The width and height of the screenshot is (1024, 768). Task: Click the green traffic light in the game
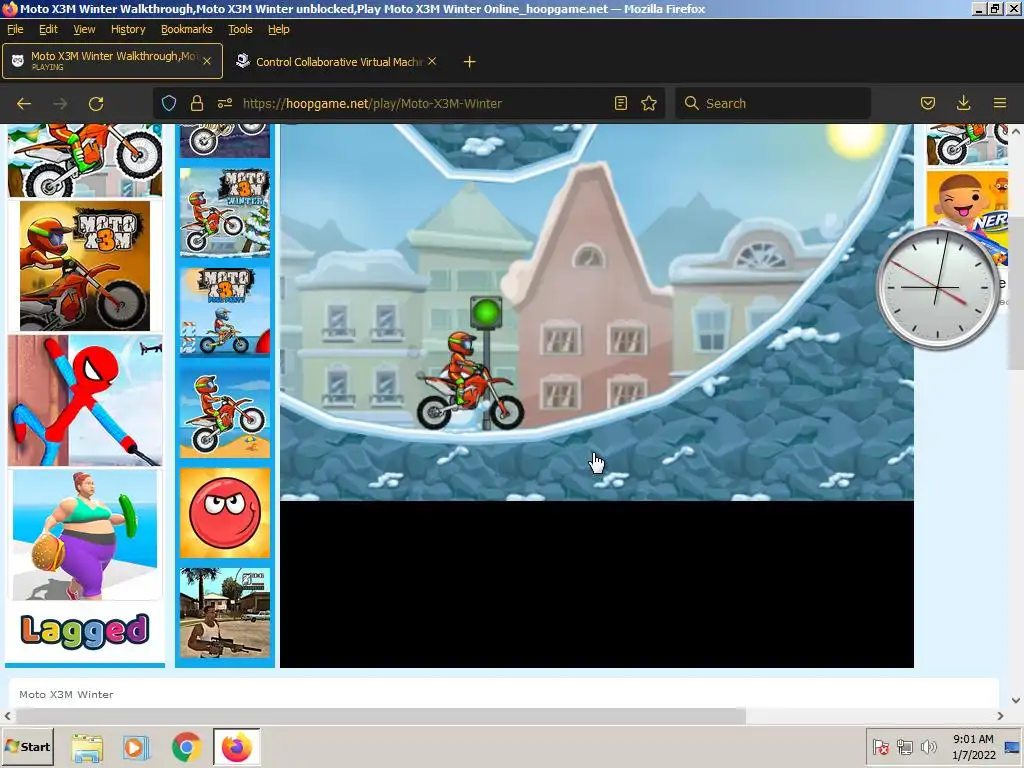pos(487,312)
